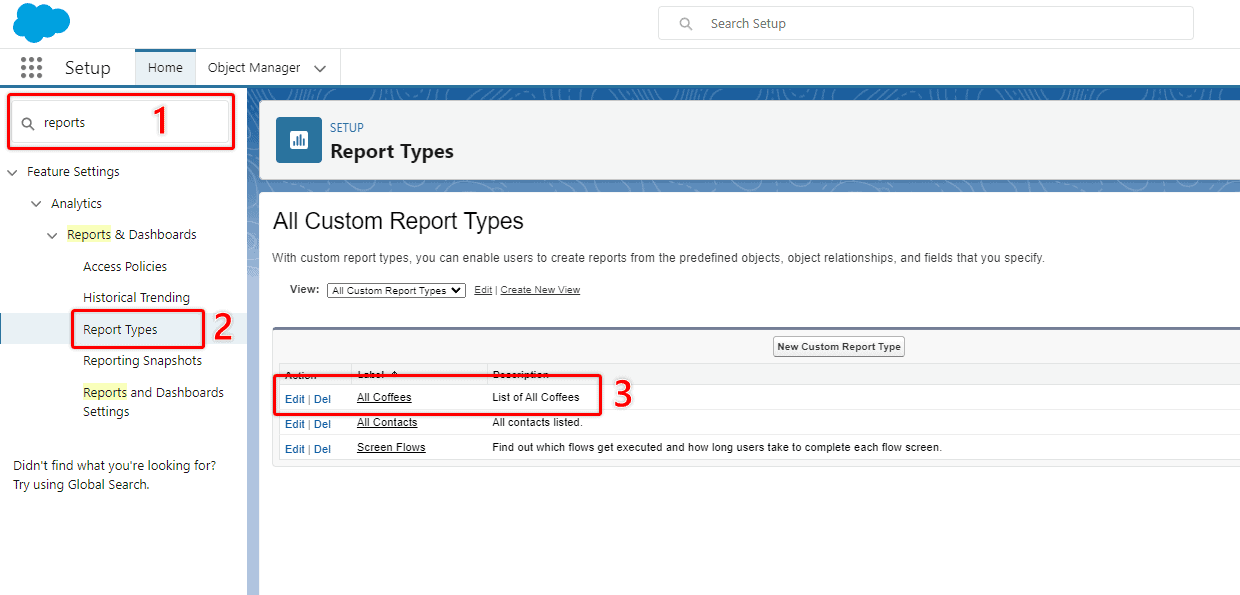The height and width of the screenshot is (595, 1240).
Task: Click the magnifier icon in Quick Find box
Action: [x=28, y=123]
